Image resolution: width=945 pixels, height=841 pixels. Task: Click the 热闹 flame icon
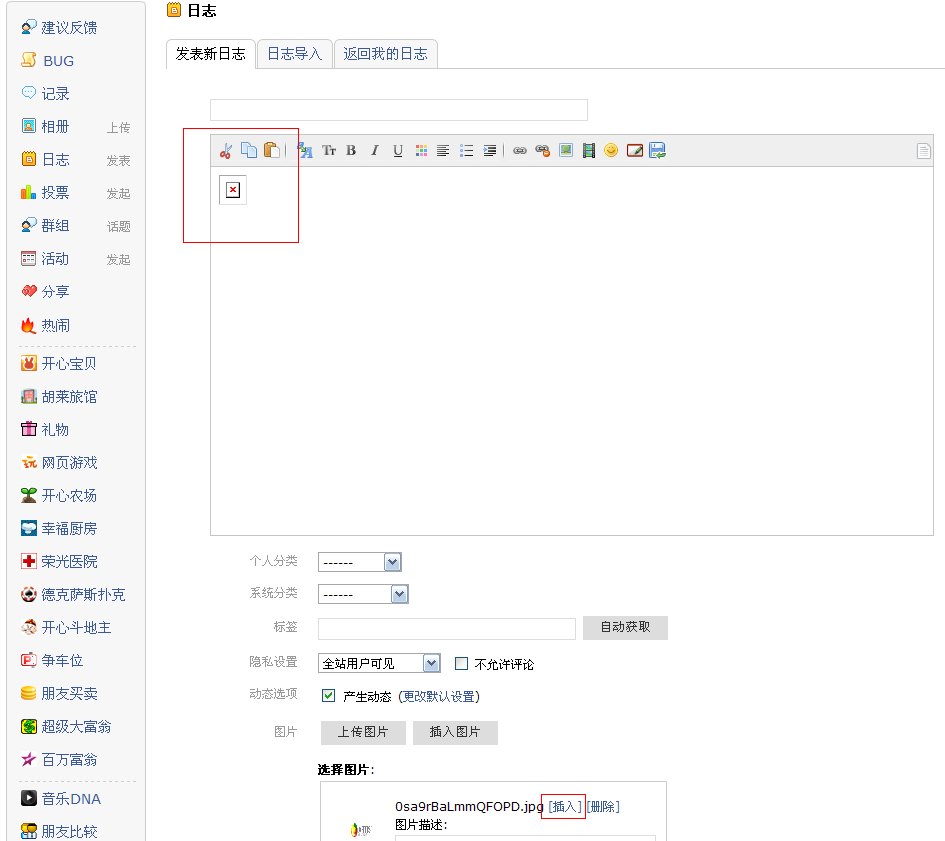coord(29,326)
